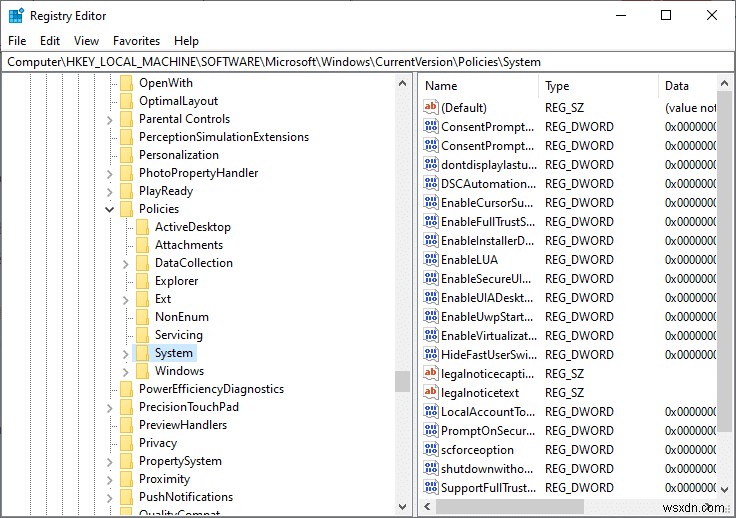The width and height of the screenshot is (736, 518).
Task: Click the HideFastUserSwi... DWORD icon
Action: [x=430, y=354]
